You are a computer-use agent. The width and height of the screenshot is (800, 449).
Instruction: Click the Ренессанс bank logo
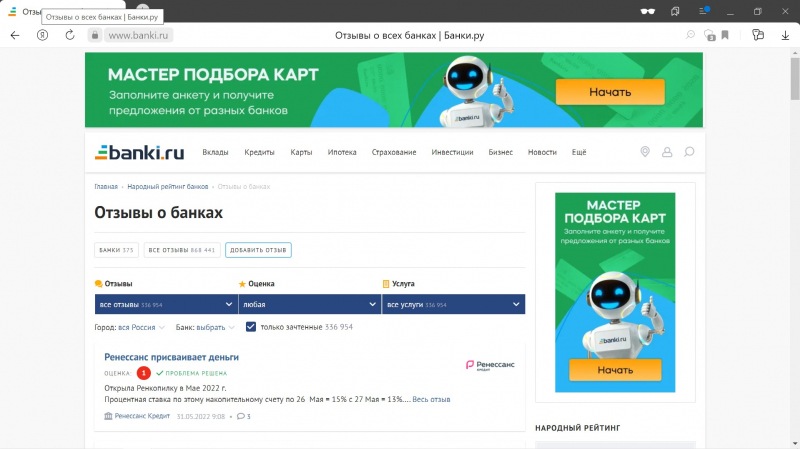click(x=490, y=365)
